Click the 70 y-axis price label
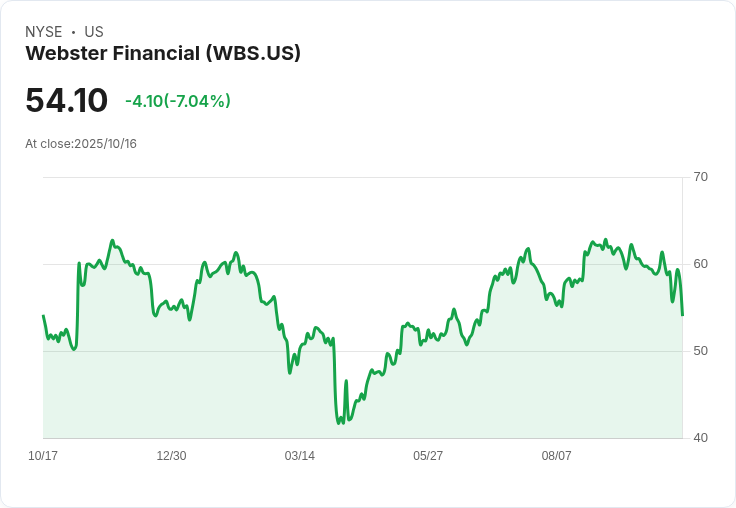 (x=700, y=177)
